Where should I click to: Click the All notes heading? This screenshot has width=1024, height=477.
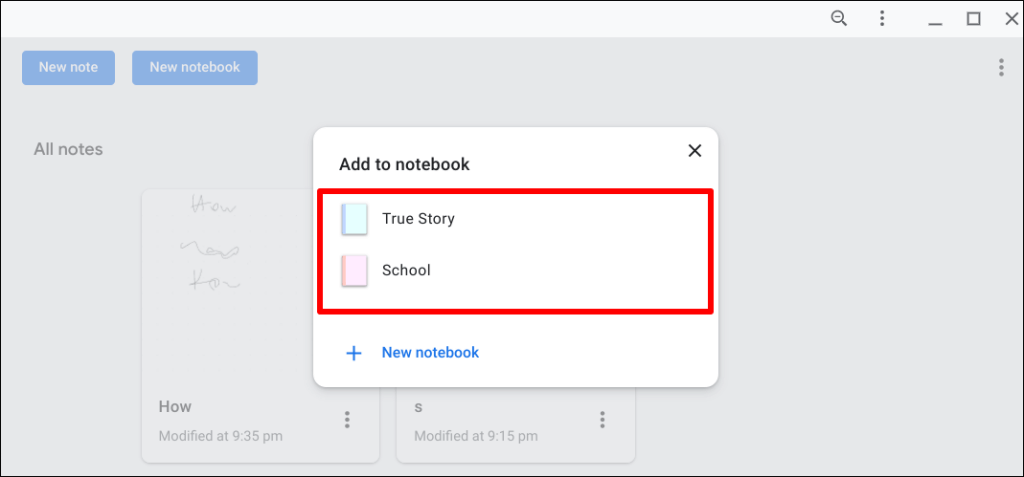tap(68, 149)
